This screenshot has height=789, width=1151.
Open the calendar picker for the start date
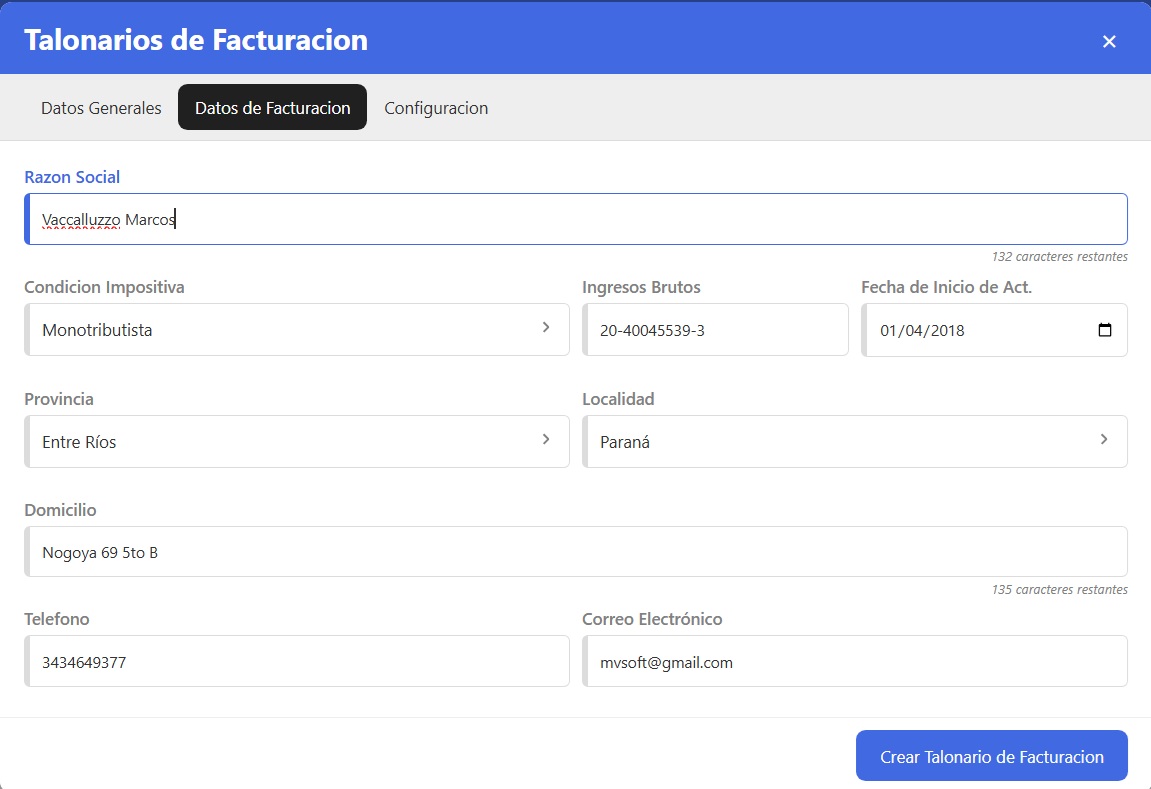pos(1104,330)
